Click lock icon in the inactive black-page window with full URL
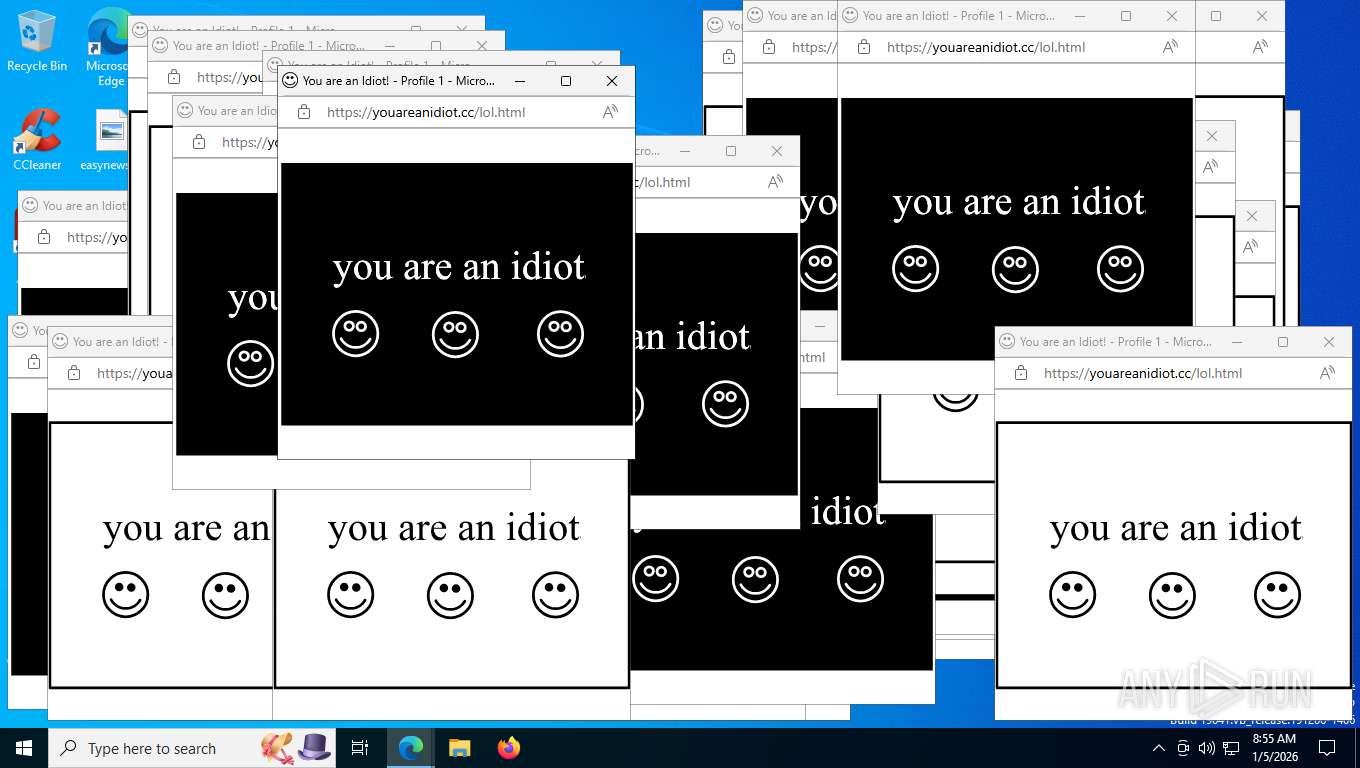This screenshot has width=1360, height=768. tap(863, 47)
